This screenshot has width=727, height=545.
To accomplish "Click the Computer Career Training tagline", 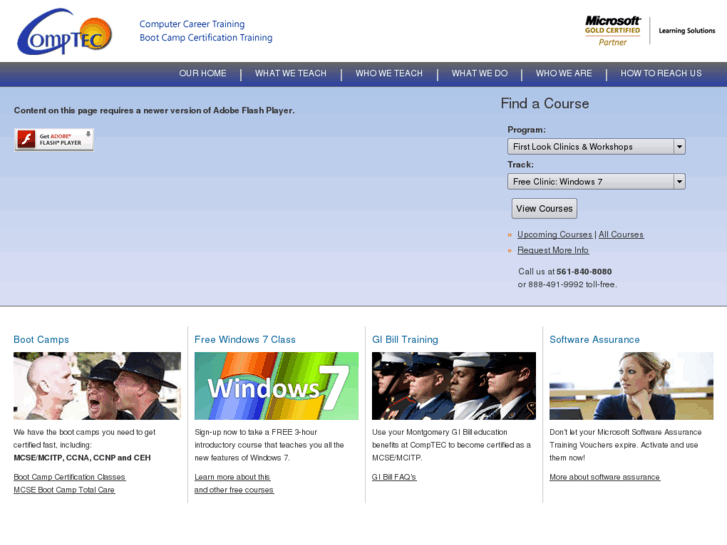I will [192, 24].
